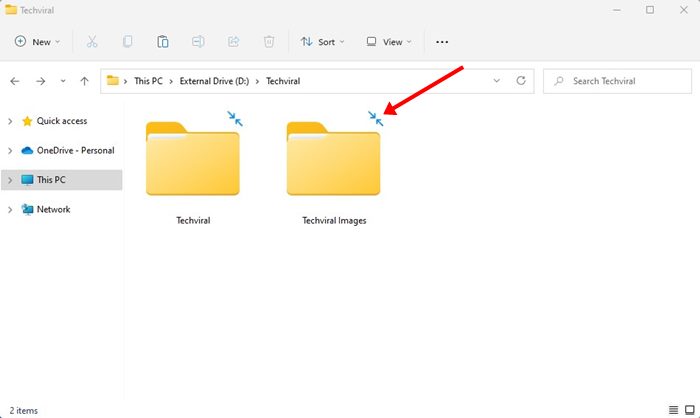This screenshot has width=700, height=418.
Task: Click the Cut scissors icon
Action: (x=92, y=42)
